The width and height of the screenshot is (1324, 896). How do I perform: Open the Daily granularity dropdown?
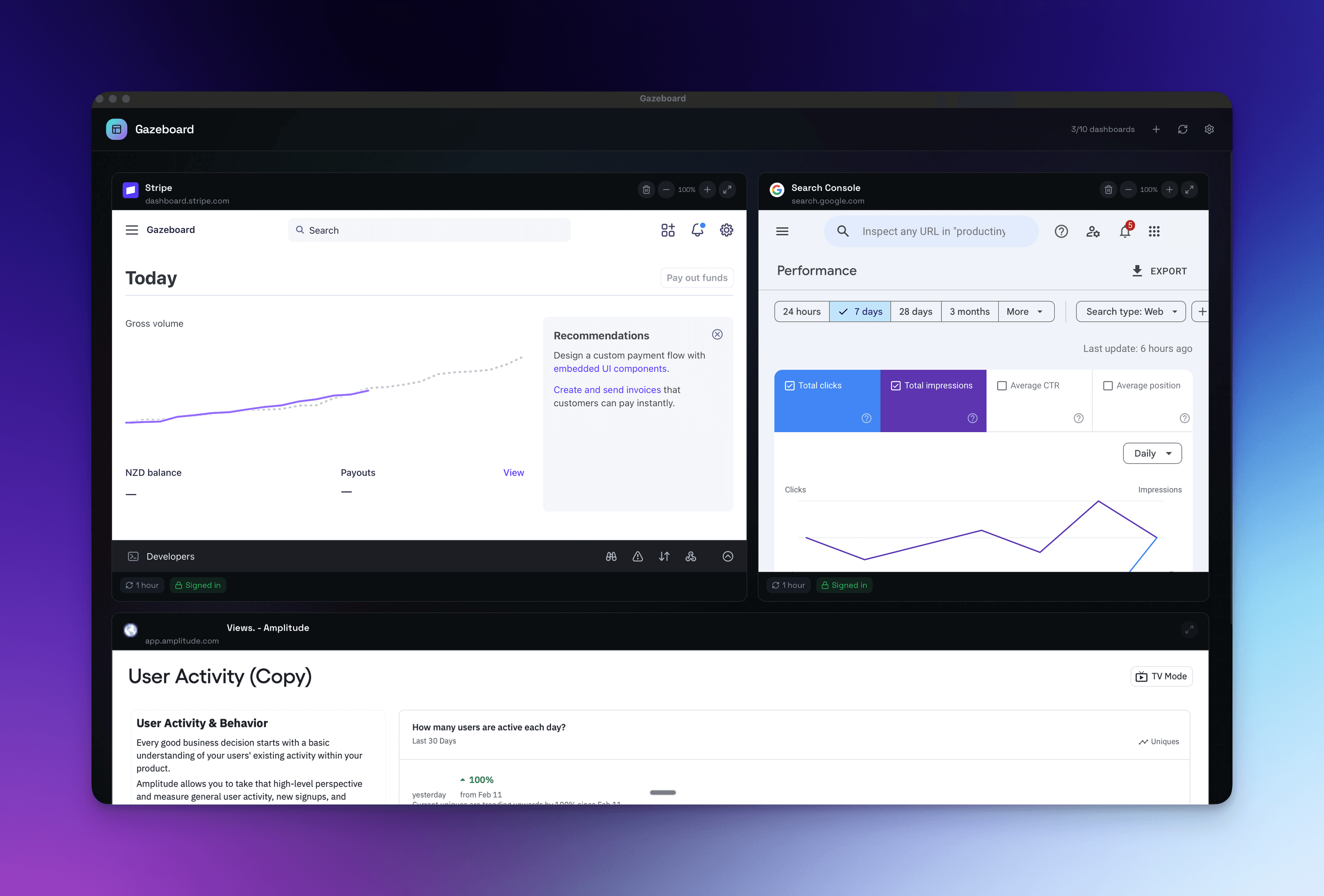[1152, 453]
